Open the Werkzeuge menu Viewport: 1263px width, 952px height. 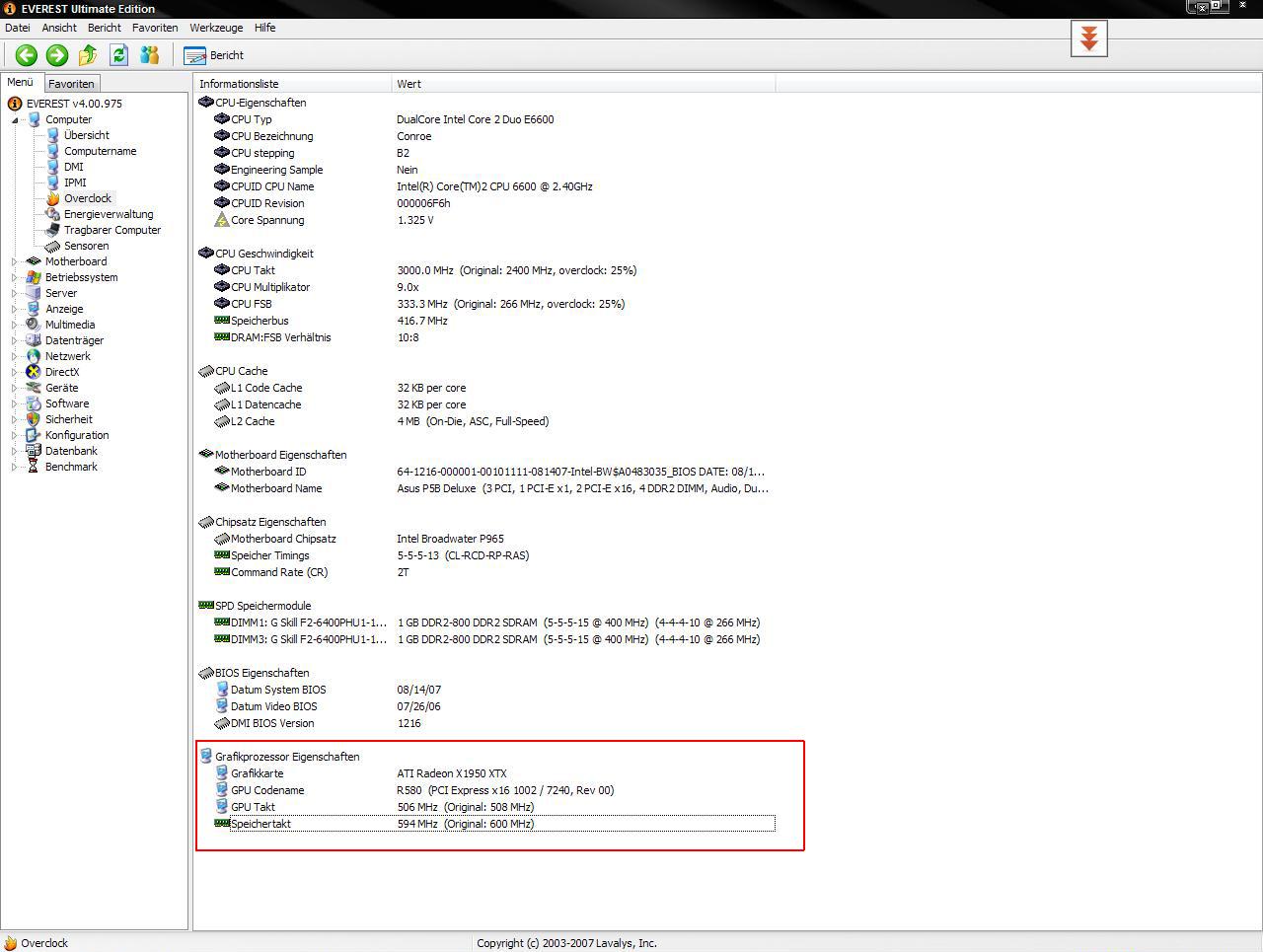click(216, 28)
